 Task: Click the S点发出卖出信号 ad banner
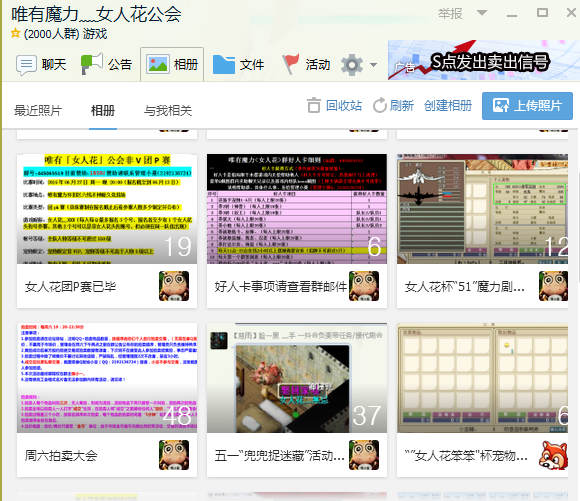click(484, 60)
